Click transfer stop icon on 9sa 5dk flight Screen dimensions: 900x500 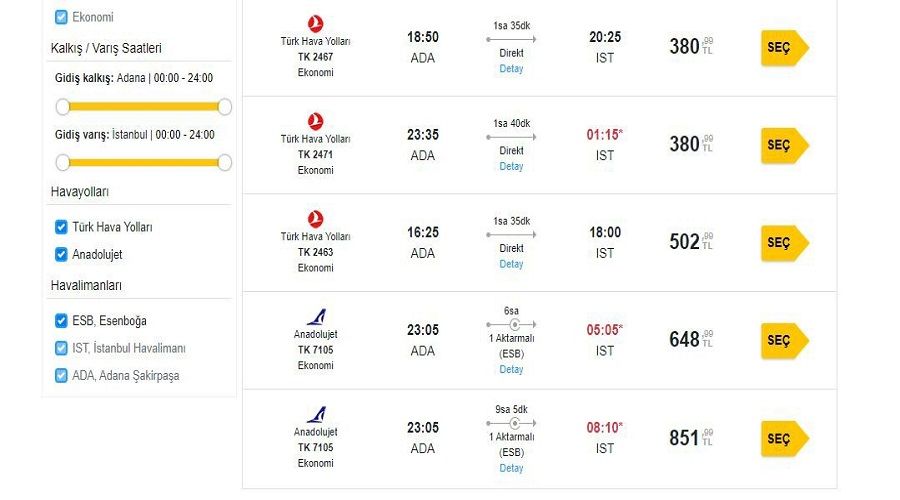click(x=515, y=424)
